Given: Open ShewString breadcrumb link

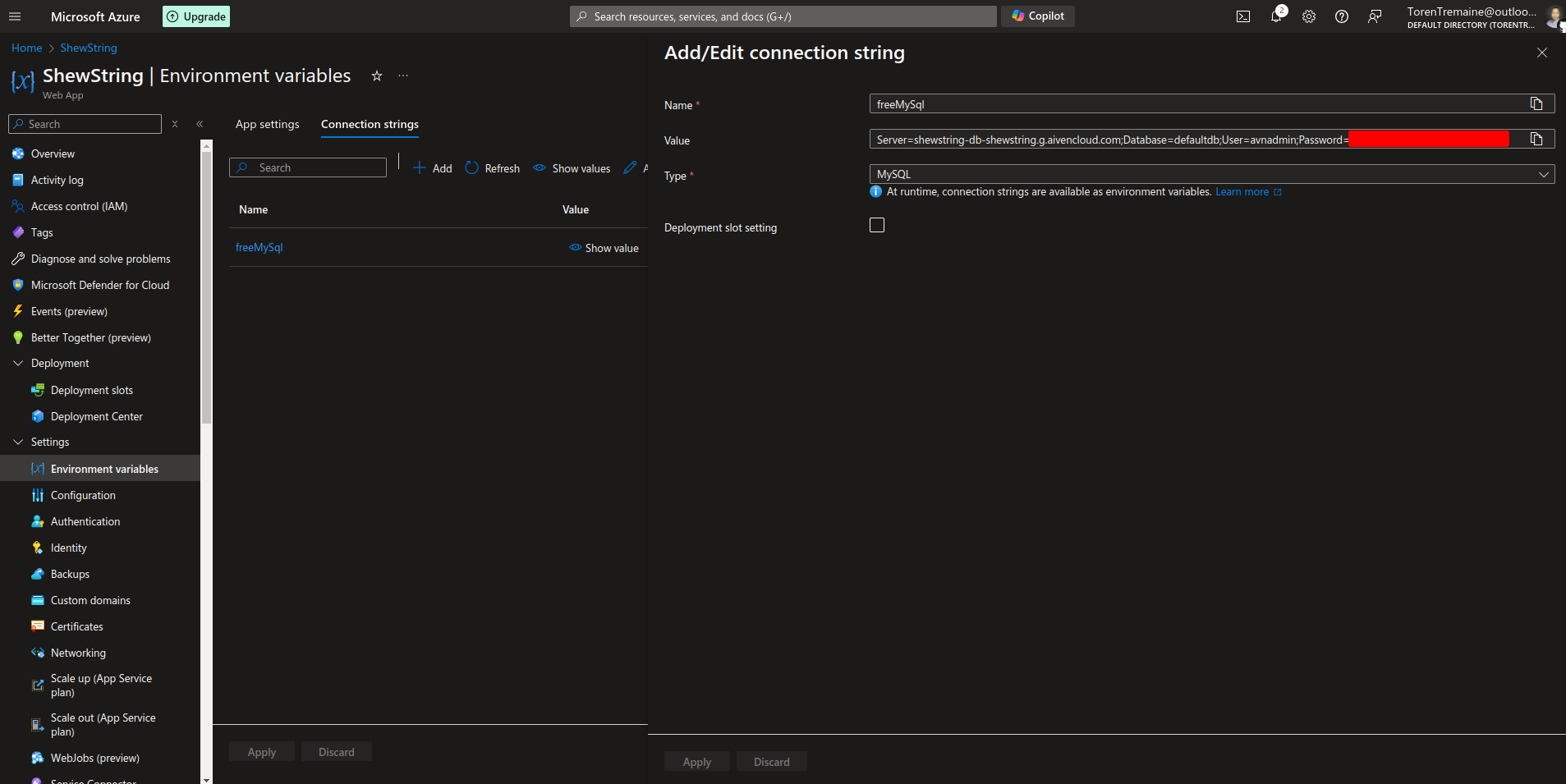Looking at the screenshot, I should [89, 48].
